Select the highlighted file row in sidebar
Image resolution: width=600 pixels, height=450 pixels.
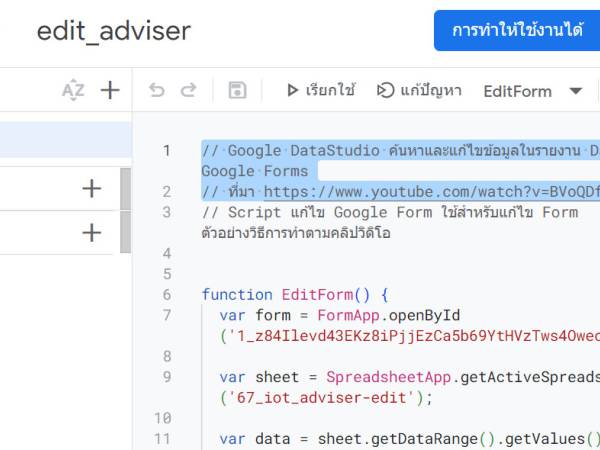pyautogui.click(x=66, y=140)
